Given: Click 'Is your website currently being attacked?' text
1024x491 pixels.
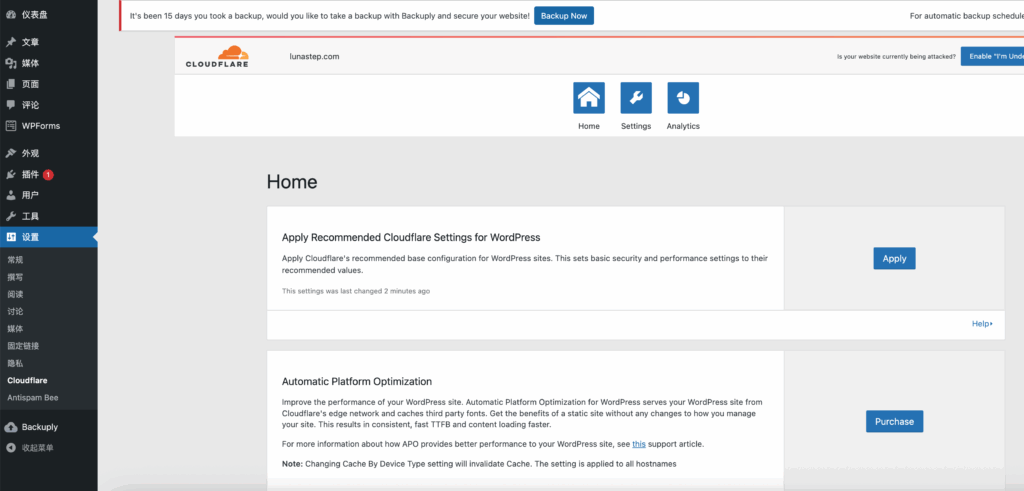Looking at the screenshot, I should (x=897, y=57).
